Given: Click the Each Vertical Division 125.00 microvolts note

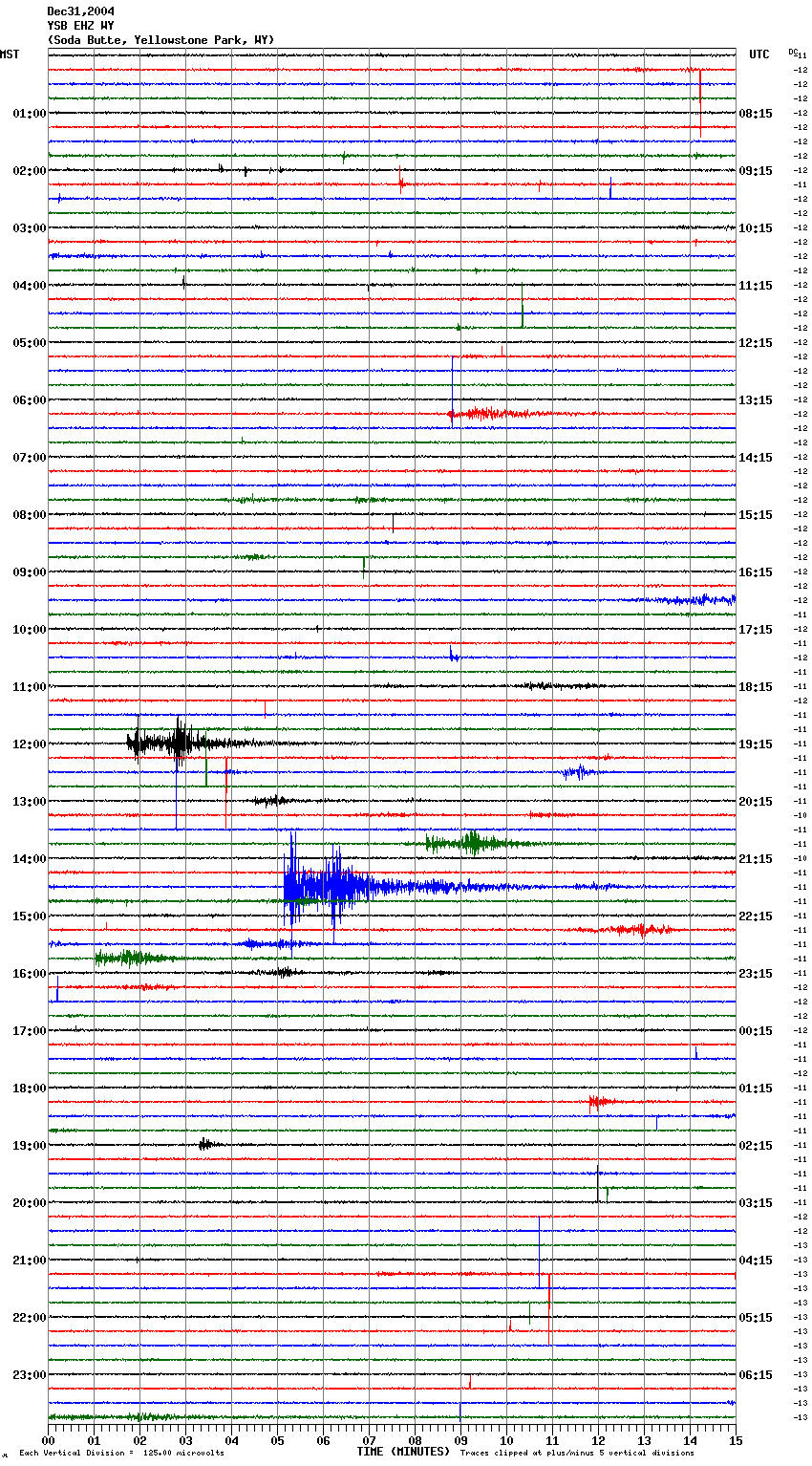Looking at the screenshot, I should coord(121,1454).
